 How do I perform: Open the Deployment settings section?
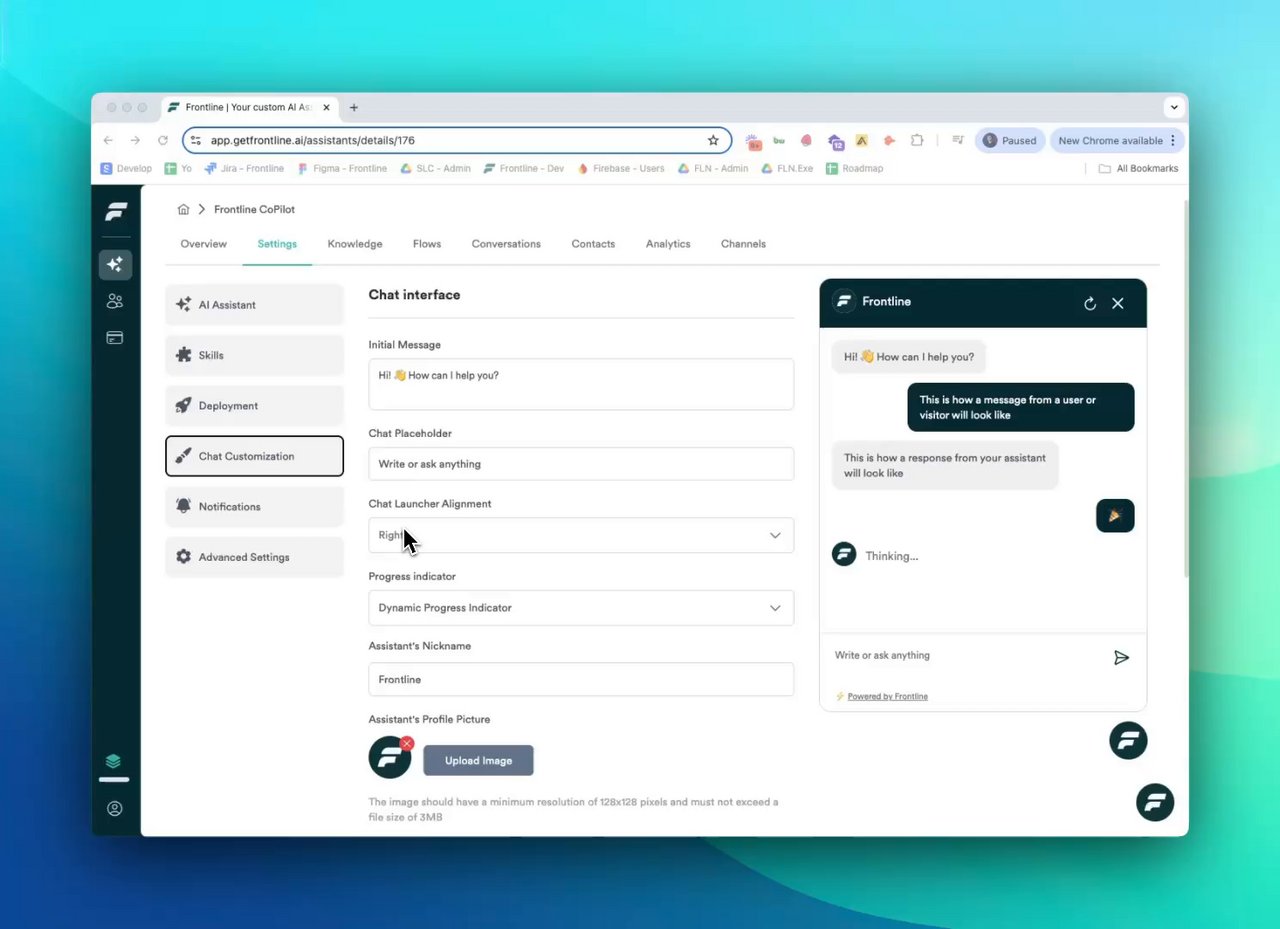pos(254,406)
